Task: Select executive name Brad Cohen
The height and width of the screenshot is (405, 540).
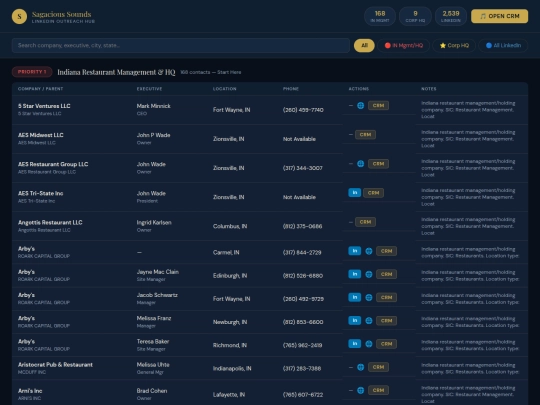Action: (152, 391)
